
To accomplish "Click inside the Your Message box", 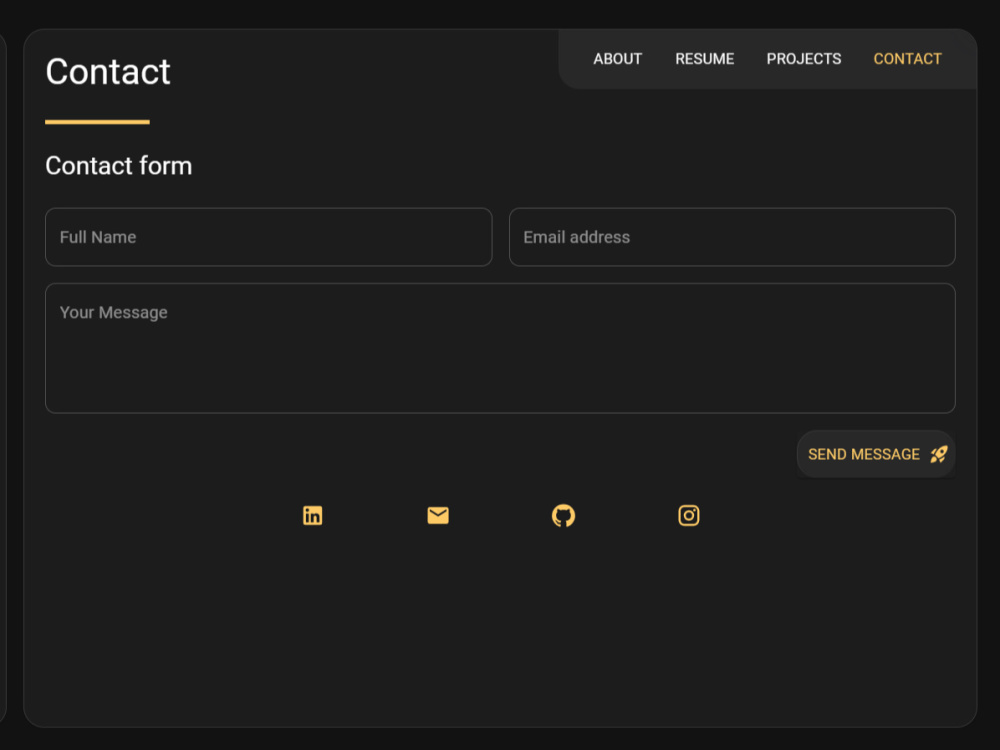I will [500, 348].
